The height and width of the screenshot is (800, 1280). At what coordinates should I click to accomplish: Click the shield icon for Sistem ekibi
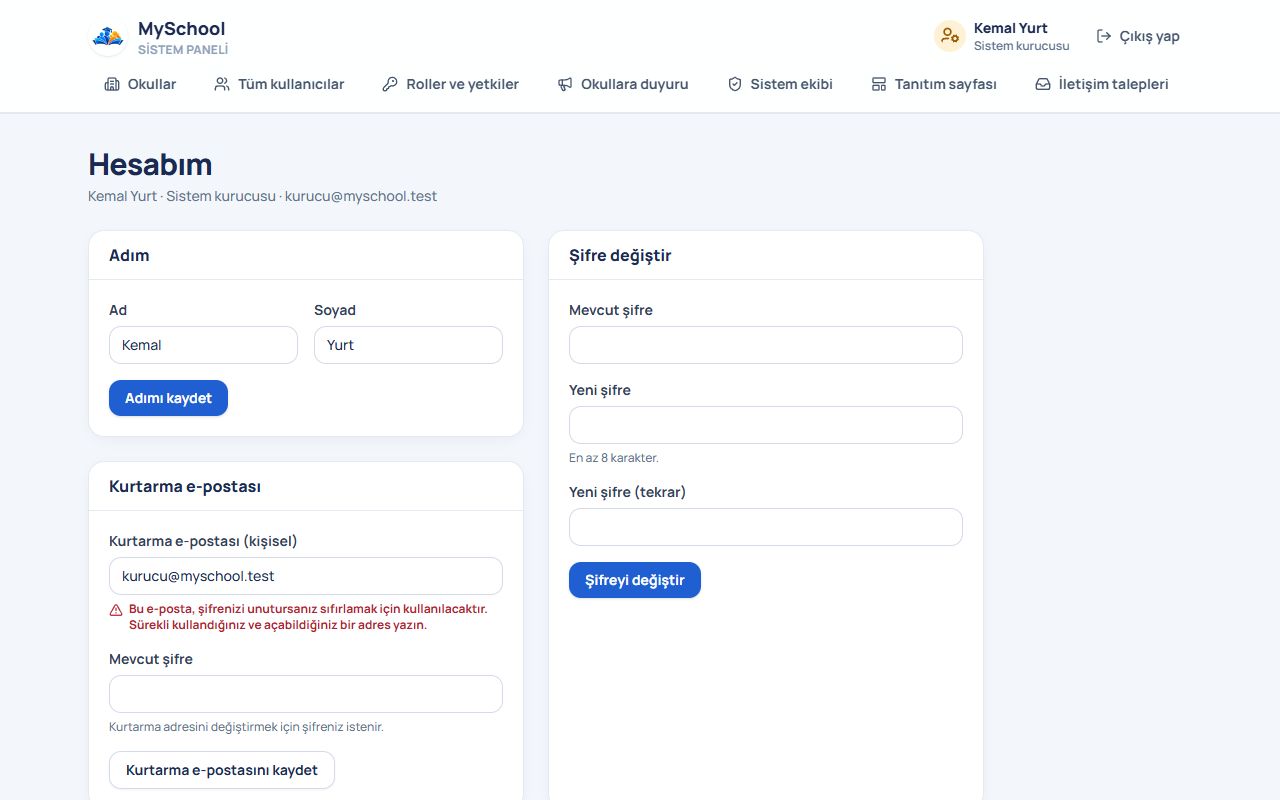click(735, 84)
